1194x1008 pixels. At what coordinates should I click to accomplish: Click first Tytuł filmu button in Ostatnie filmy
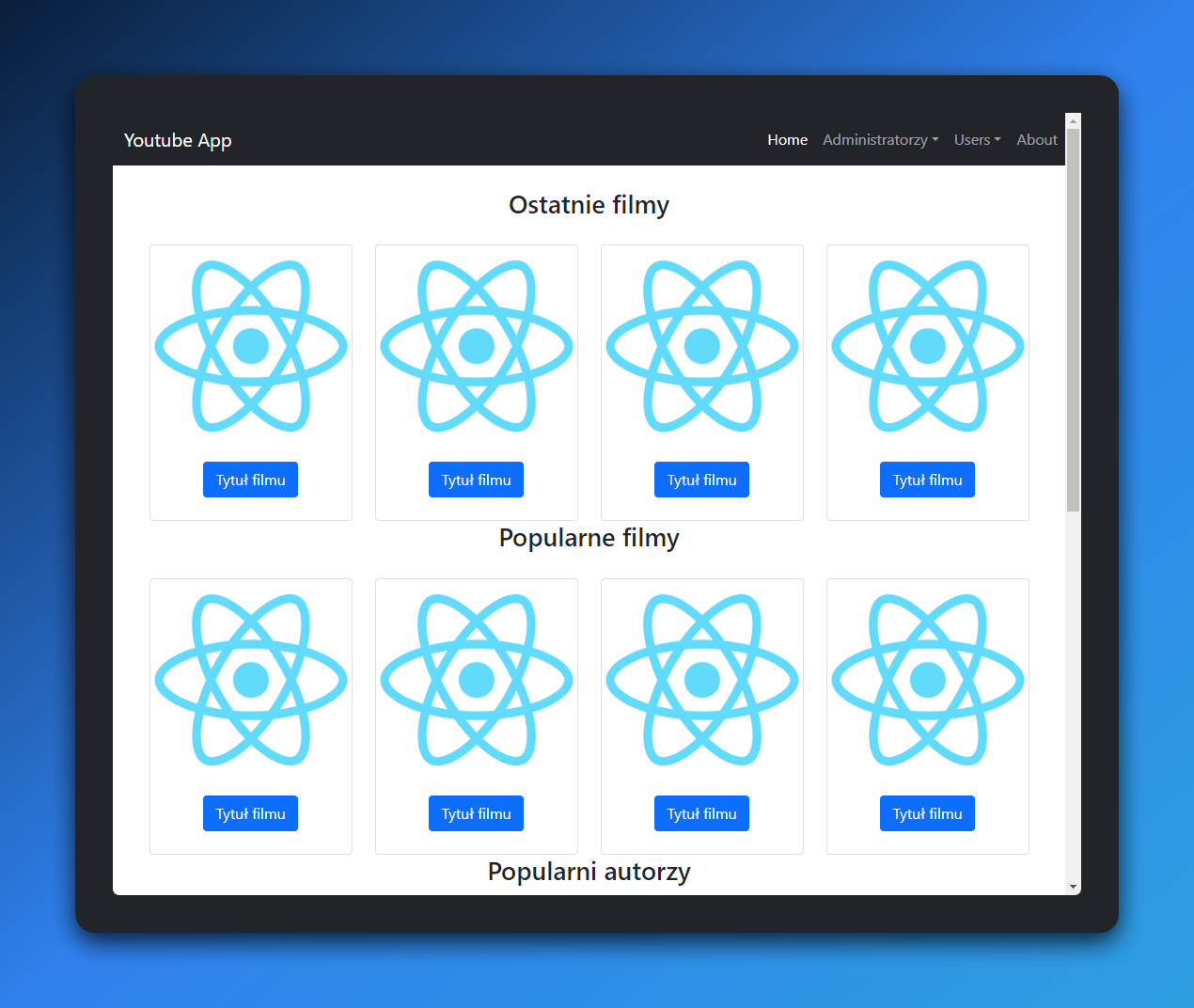[x=251, y=480]
